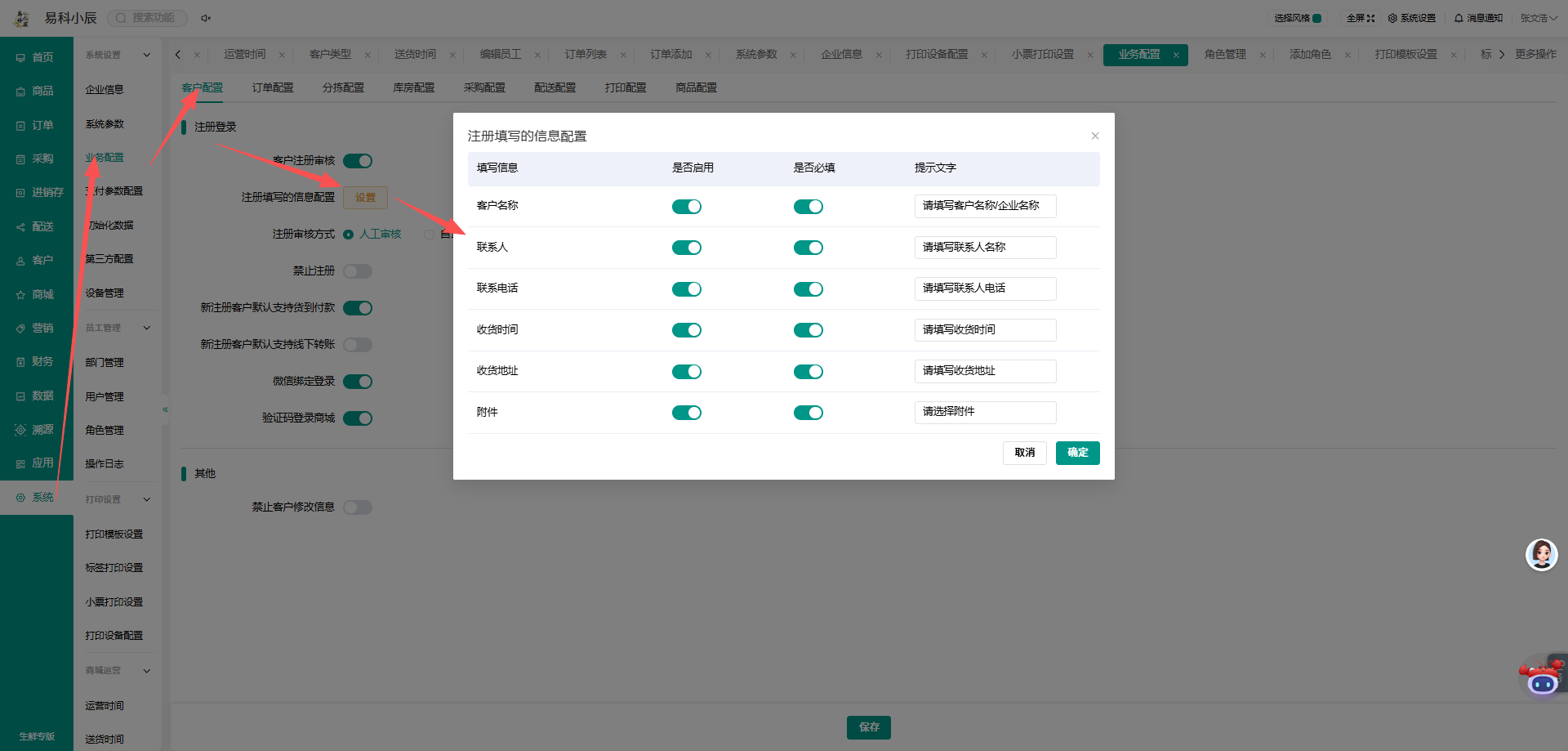1568x751 pixels.
Task: Toggle 是否启用 switch for 联系电话
Action: (687, 289)
